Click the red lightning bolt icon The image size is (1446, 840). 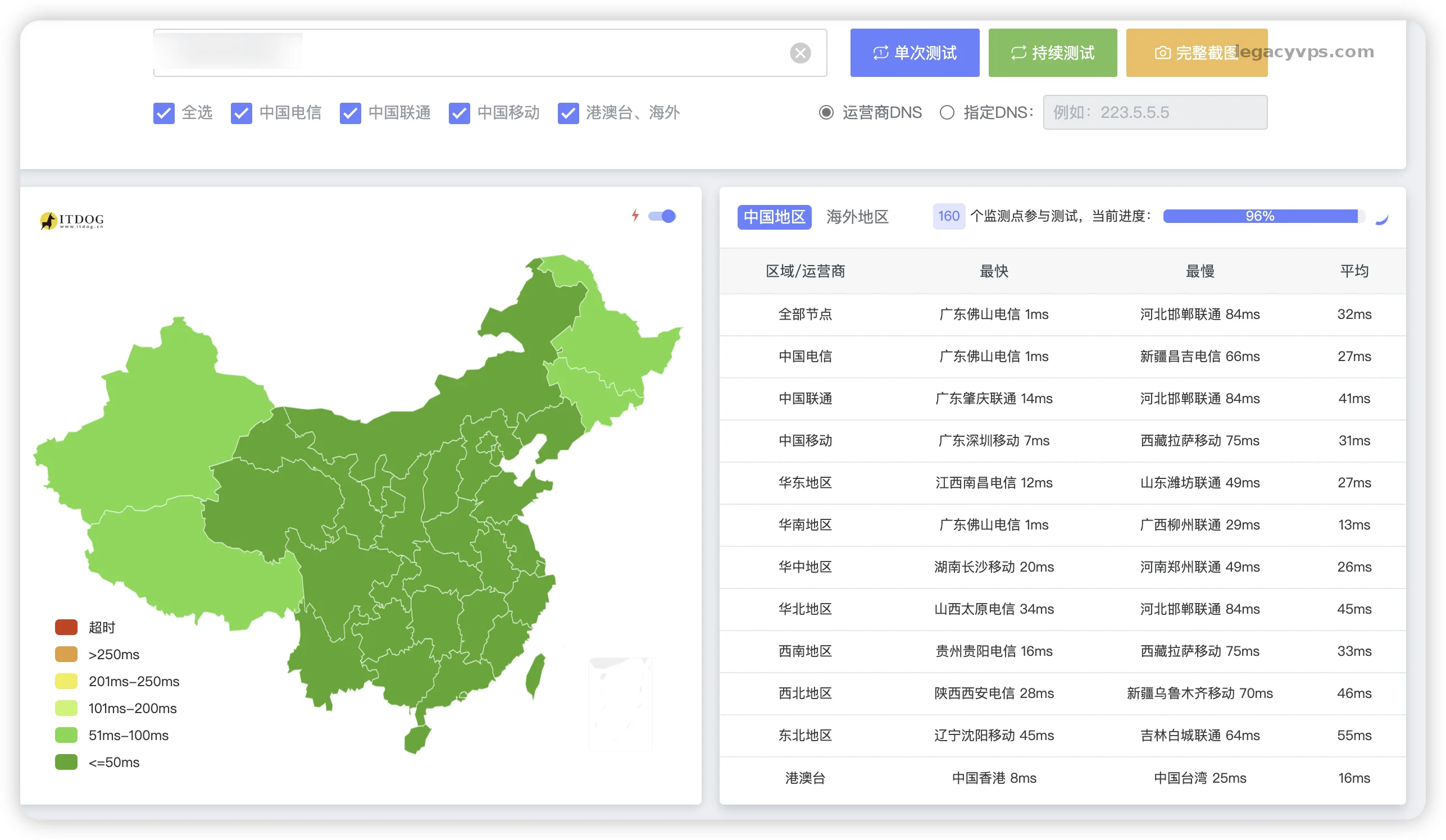(x=635, y=216)
